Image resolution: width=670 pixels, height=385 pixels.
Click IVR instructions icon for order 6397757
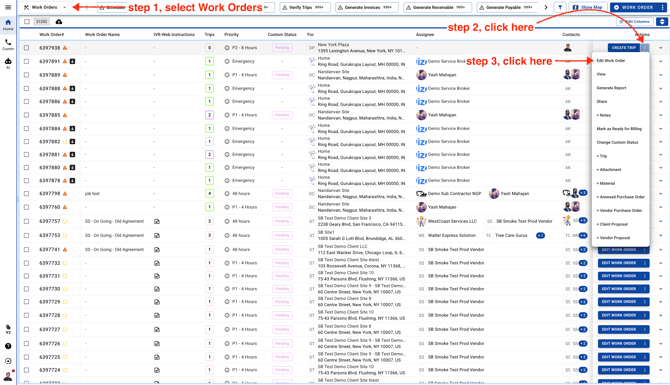(x=157, y=221)
